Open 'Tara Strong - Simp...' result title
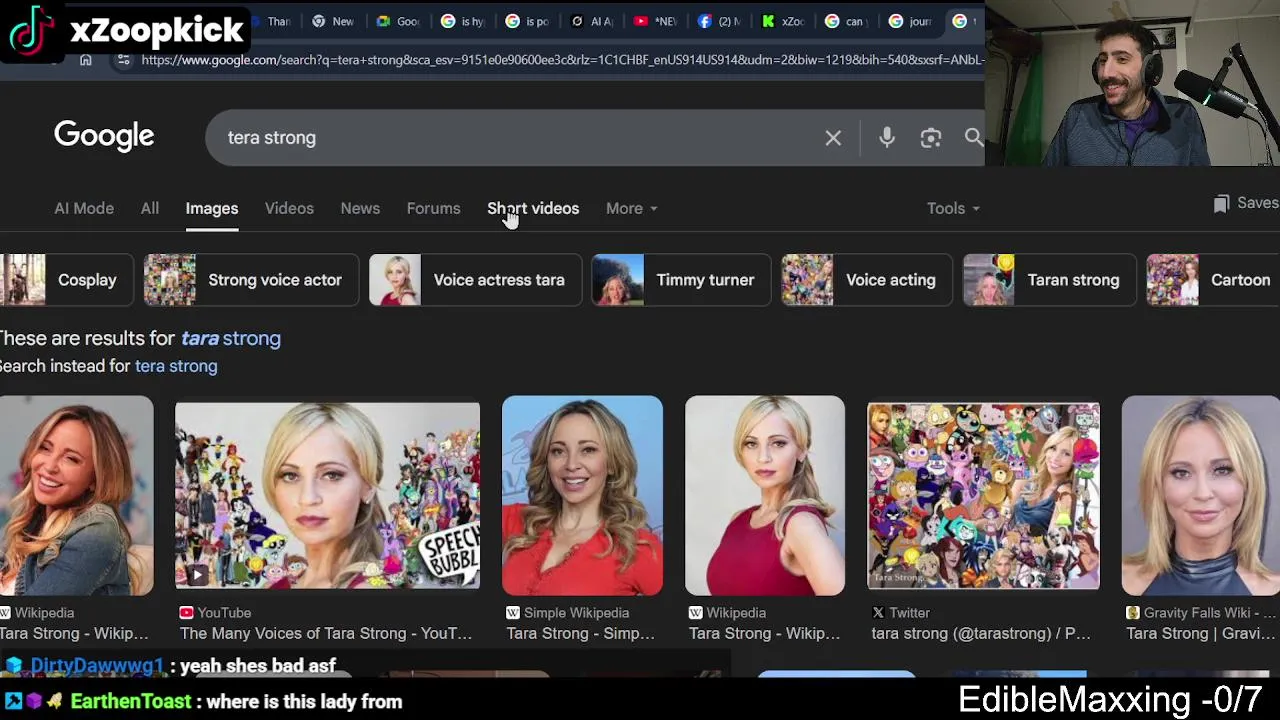Screen dimensions: 1280x720 (581, 633)
